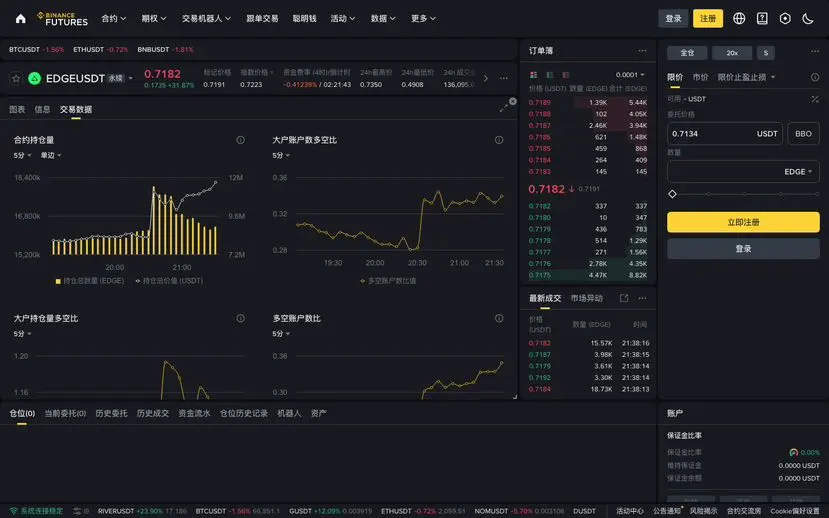Open the Binance Futures logo link
The image size is (829, 518).
[62, 18]
